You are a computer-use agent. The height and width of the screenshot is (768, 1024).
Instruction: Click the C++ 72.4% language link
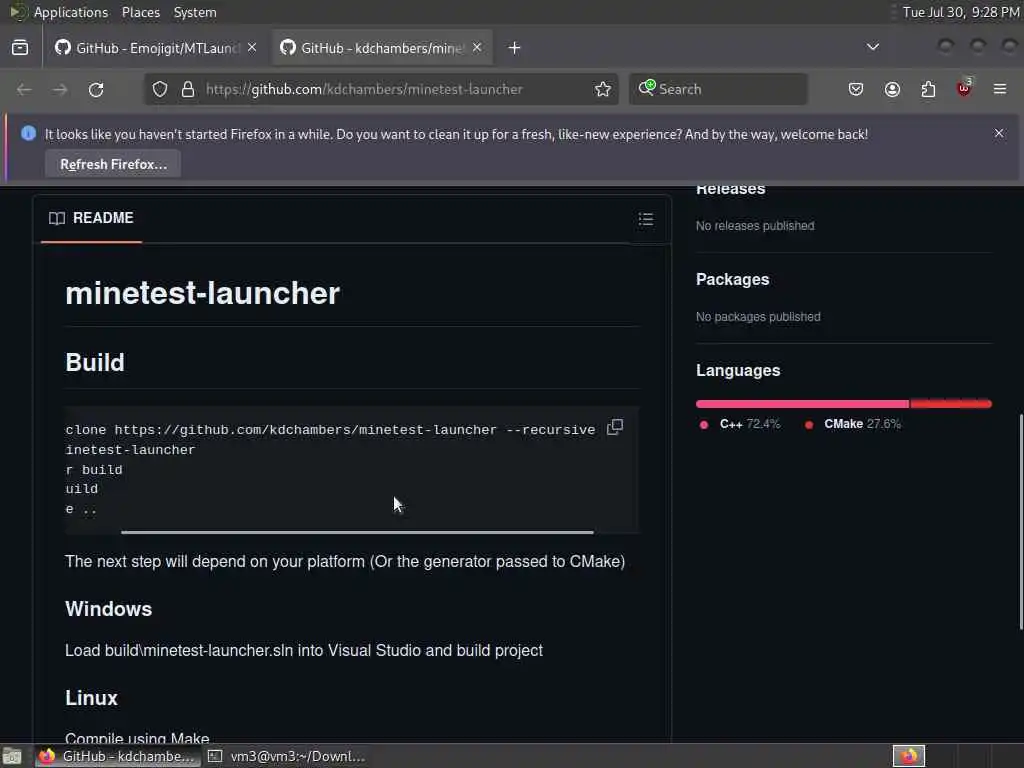pyautogui.click(x=741, y=424)
